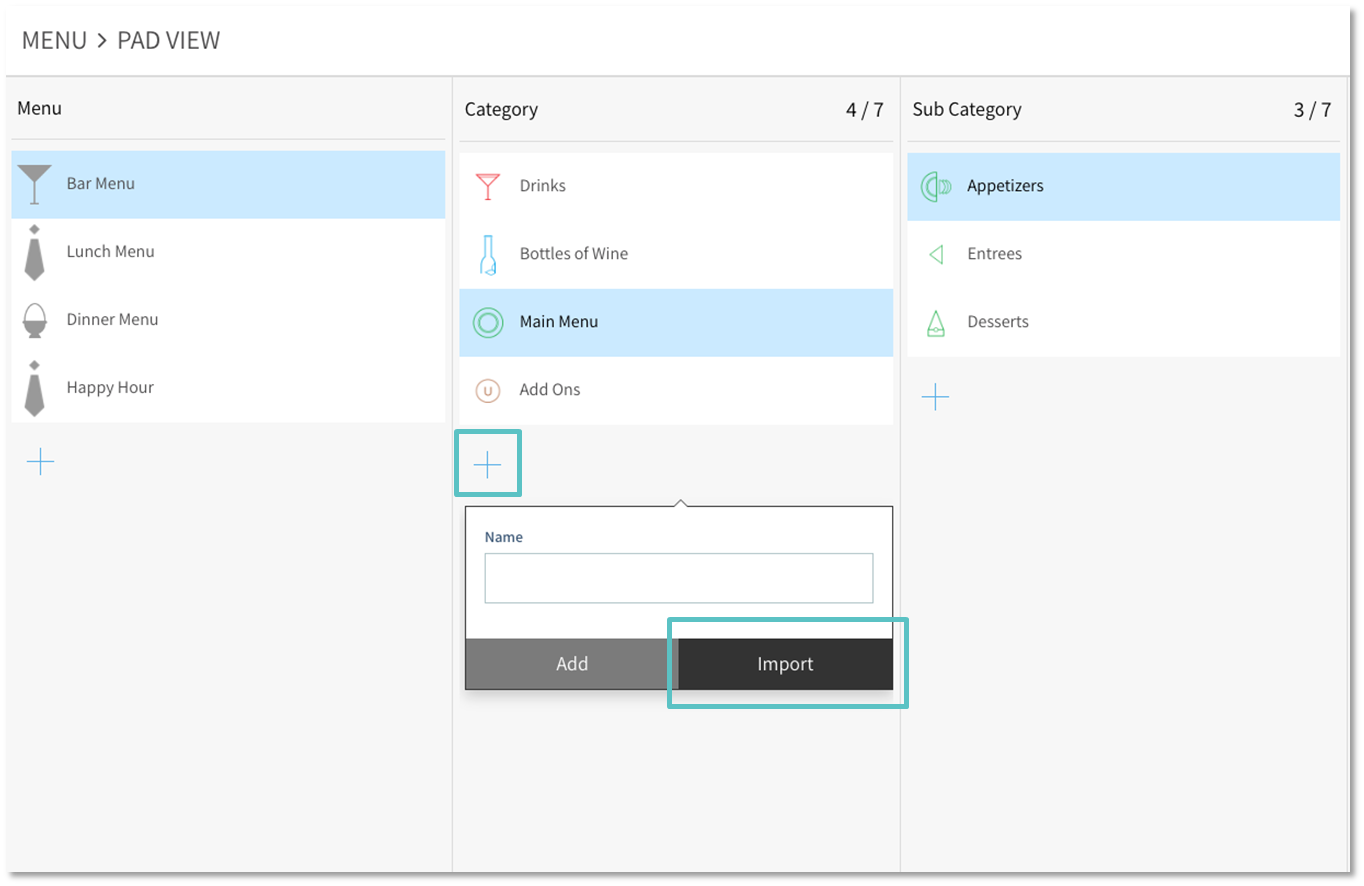Screen dimensions: 1364x886
Task: Click the egg cup icon for Dinner Menu
Action: [35, 319]
